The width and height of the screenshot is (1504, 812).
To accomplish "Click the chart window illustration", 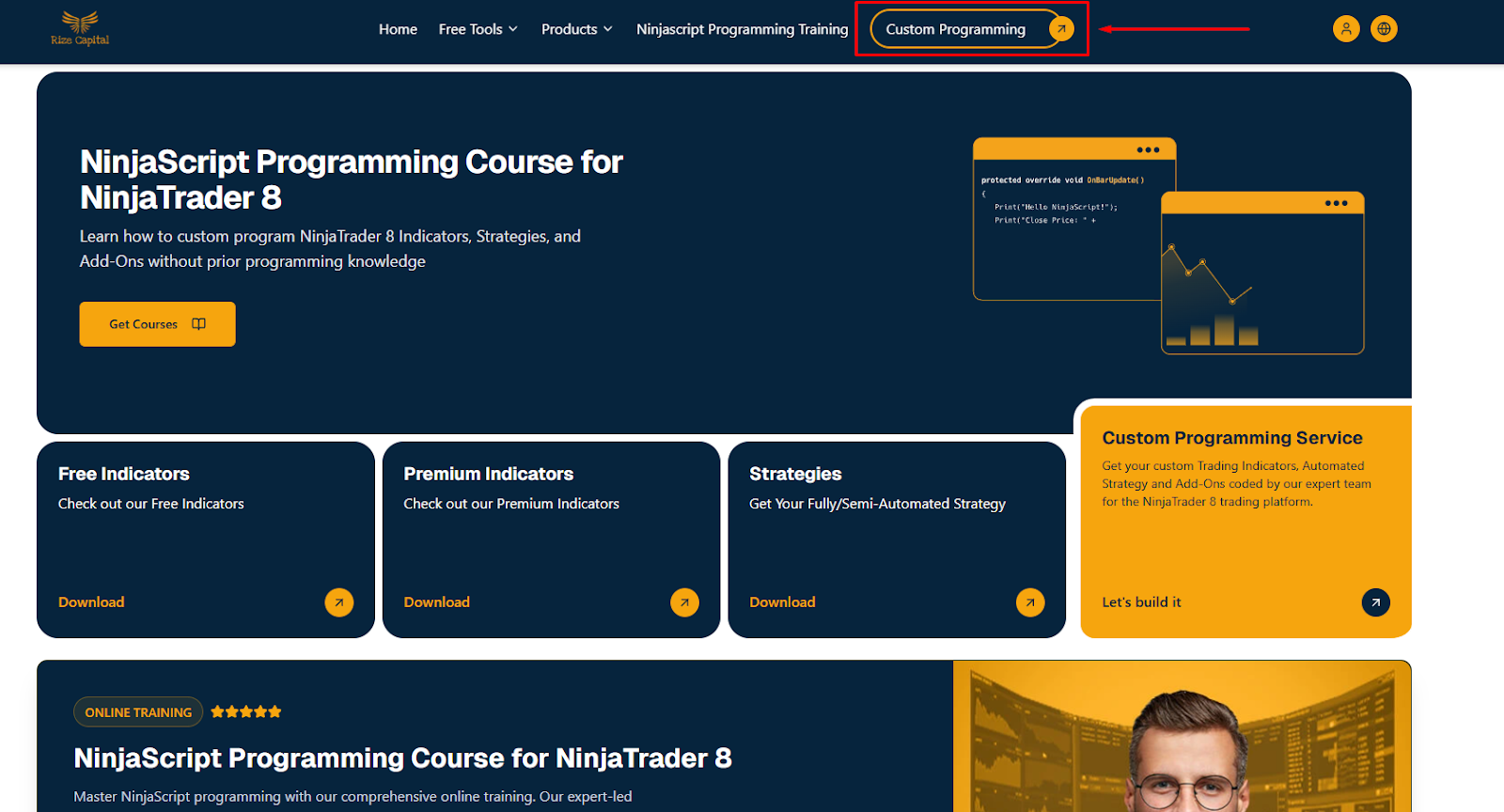I will pyautogui.click(x=1262, y=273).
